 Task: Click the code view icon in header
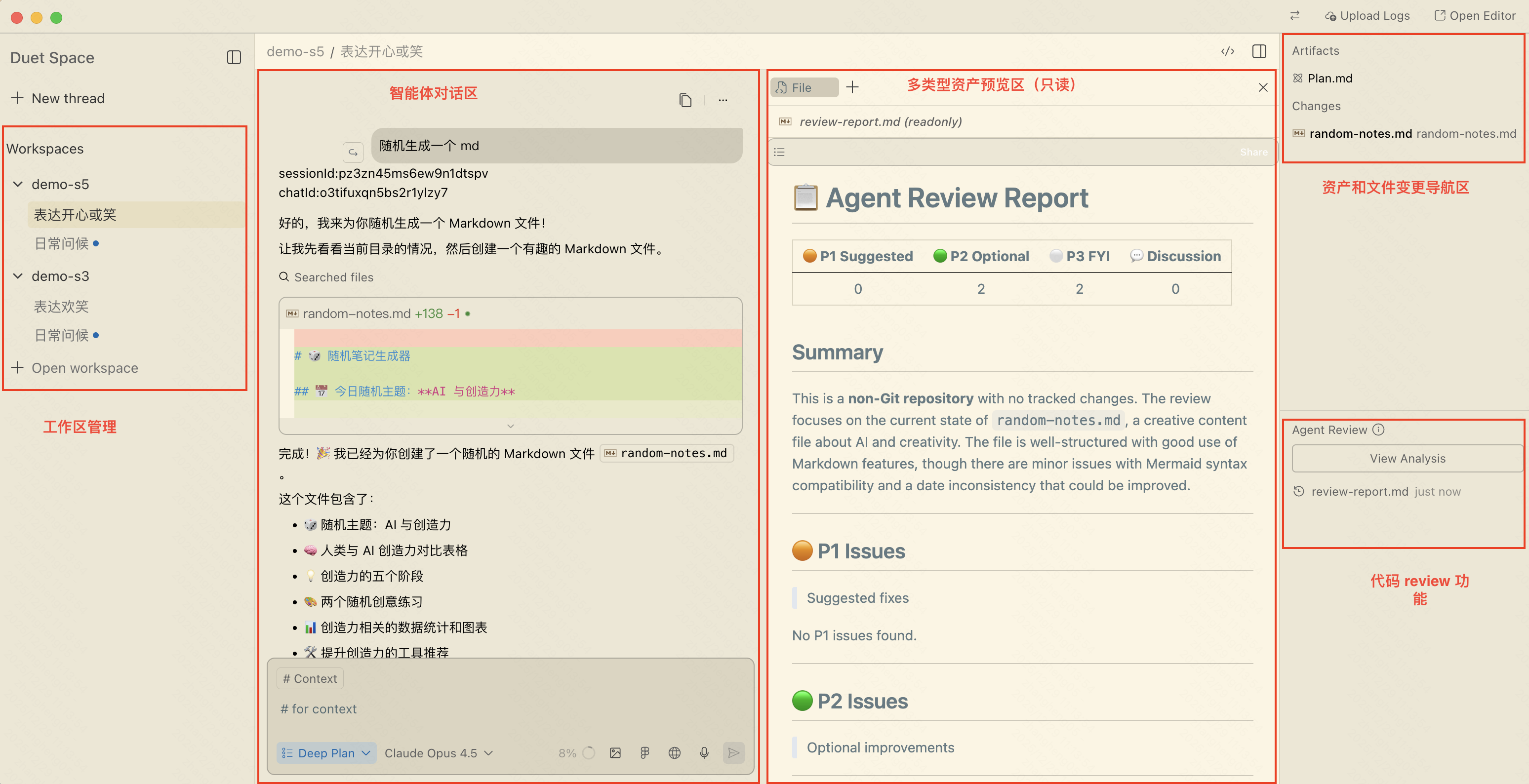[x=1227, y=52]
